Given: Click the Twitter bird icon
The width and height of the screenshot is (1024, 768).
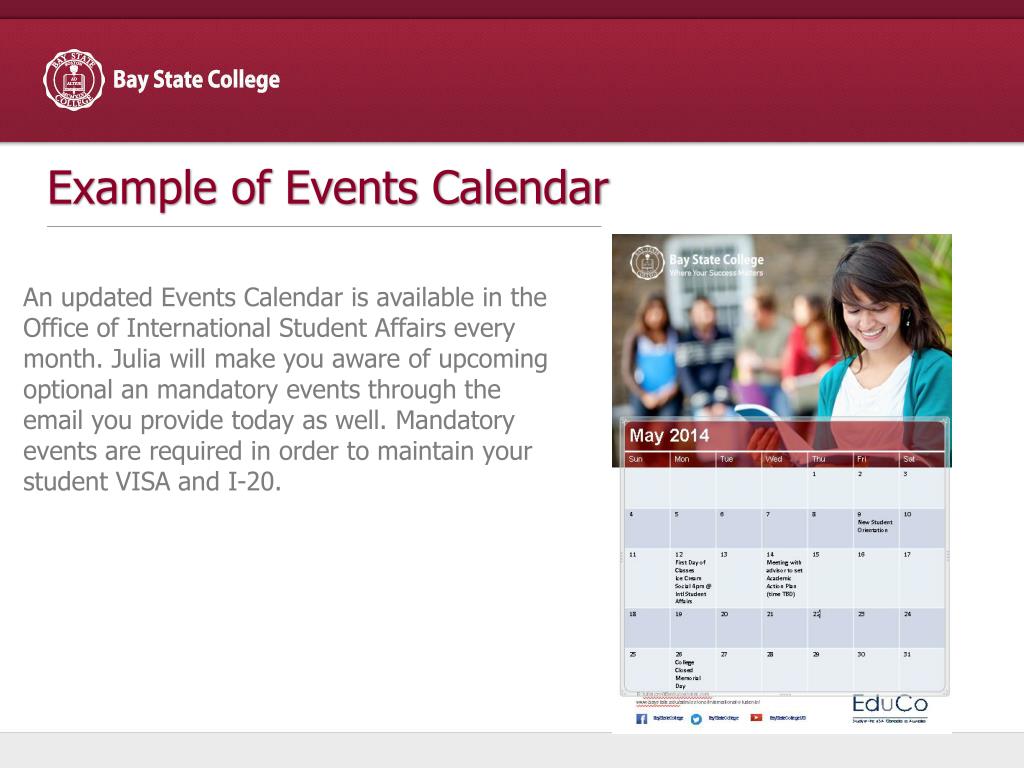Looking at the screenshot, I should click(696, 718).
